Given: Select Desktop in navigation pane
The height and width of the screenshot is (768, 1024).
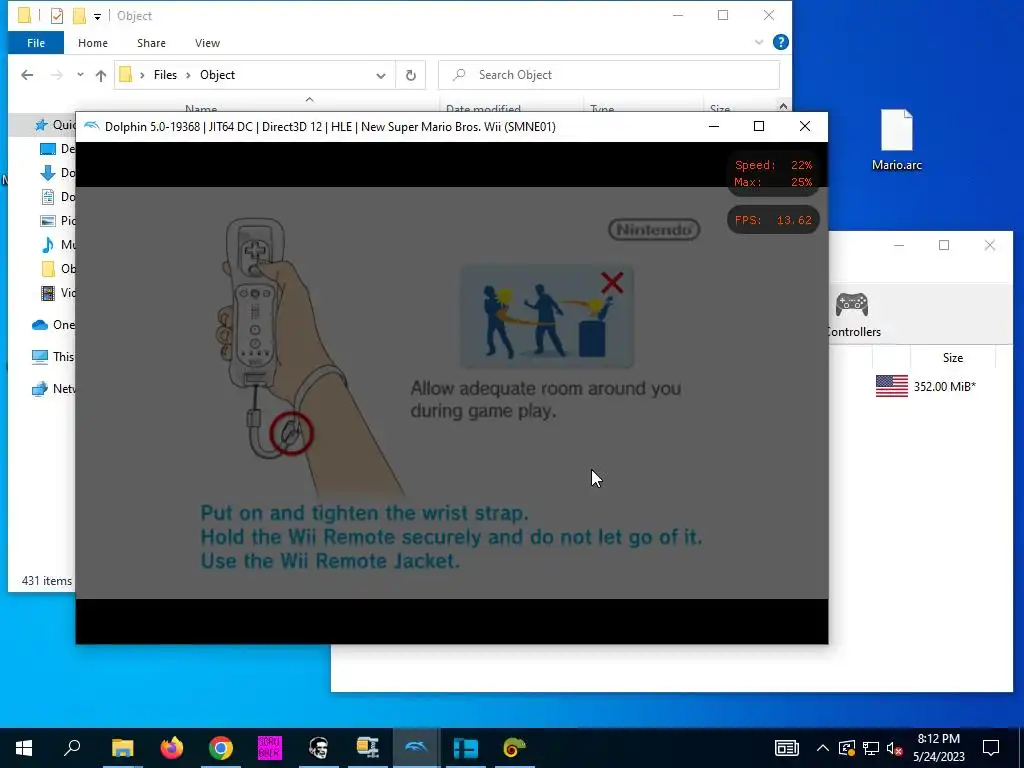Looking at the screenshot, I should pyautogui.click(x=57, y=149).
